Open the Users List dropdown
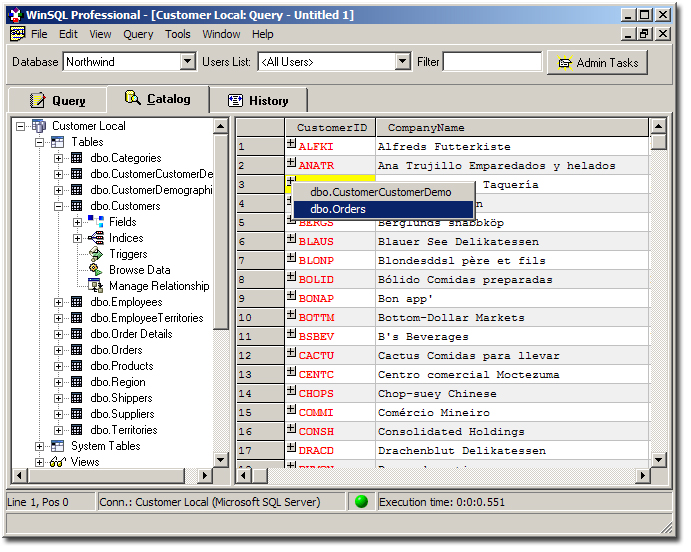 pyautogui.click(x=402, y=62)
